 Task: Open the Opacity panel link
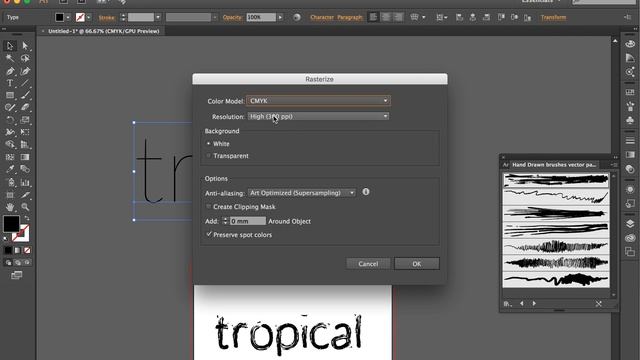233,18
